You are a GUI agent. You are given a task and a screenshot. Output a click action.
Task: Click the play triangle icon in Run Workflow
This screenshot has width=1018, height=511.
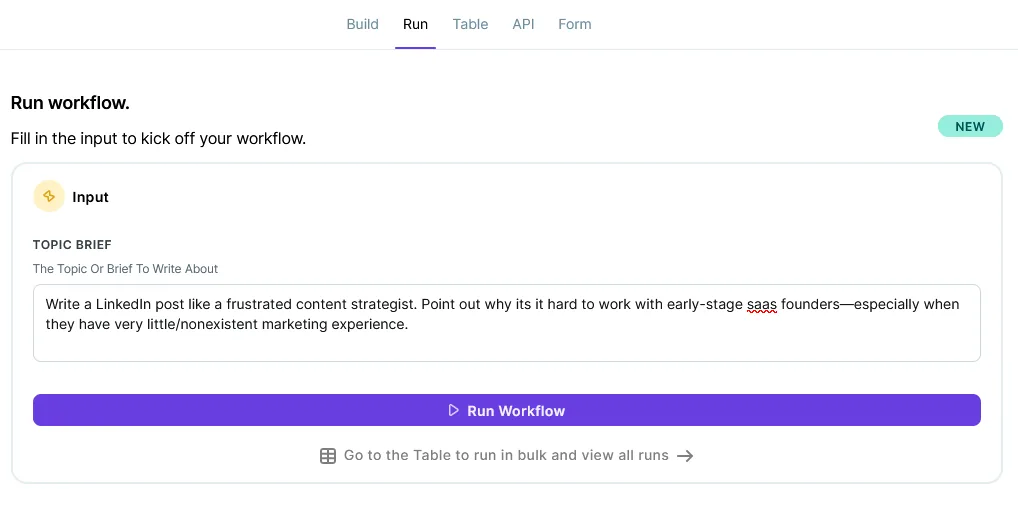[454, 410]
